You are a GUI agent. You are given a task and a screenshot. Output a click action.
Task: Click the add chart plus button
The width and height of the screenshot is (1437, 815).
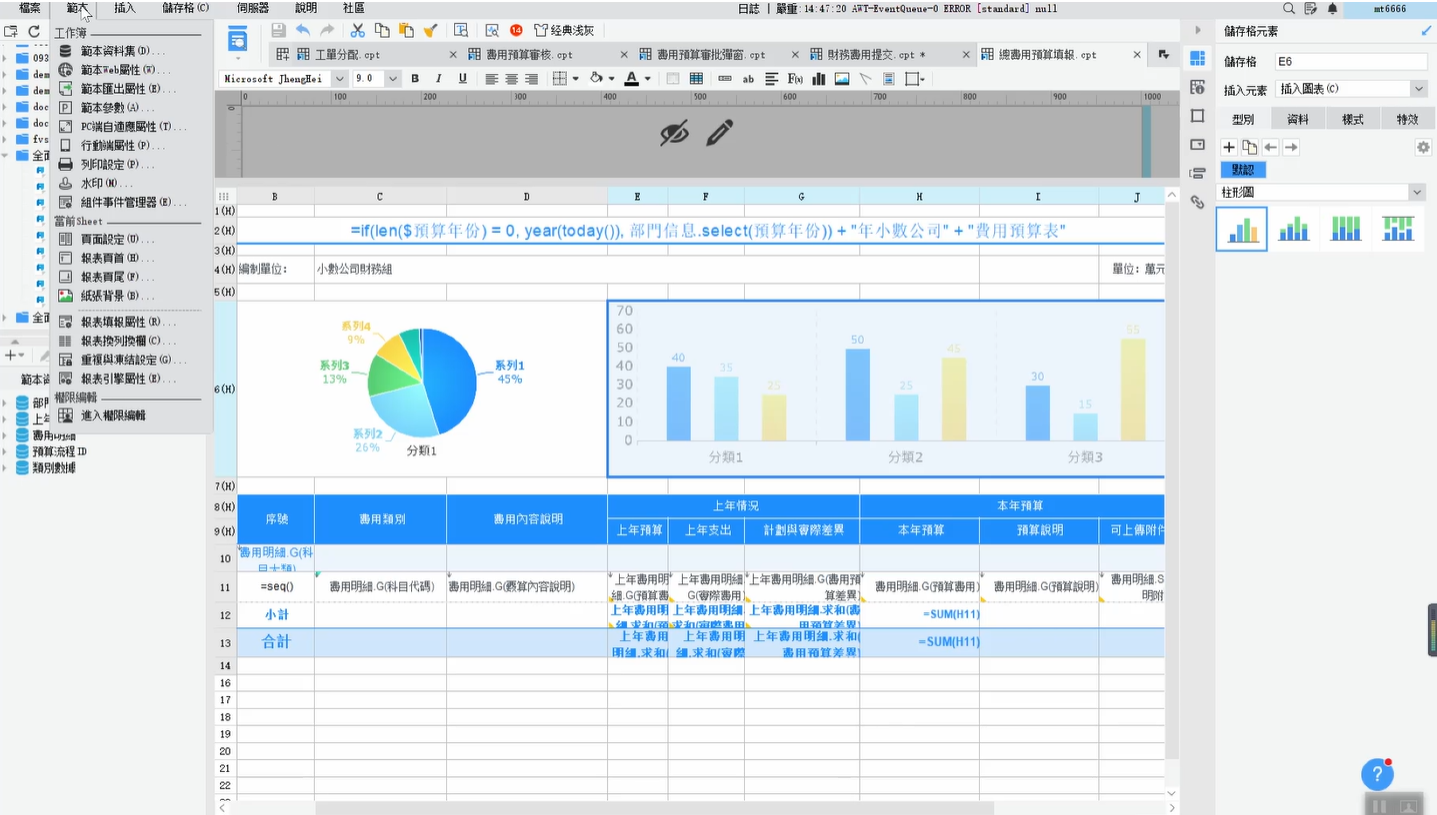(1230, 148)
